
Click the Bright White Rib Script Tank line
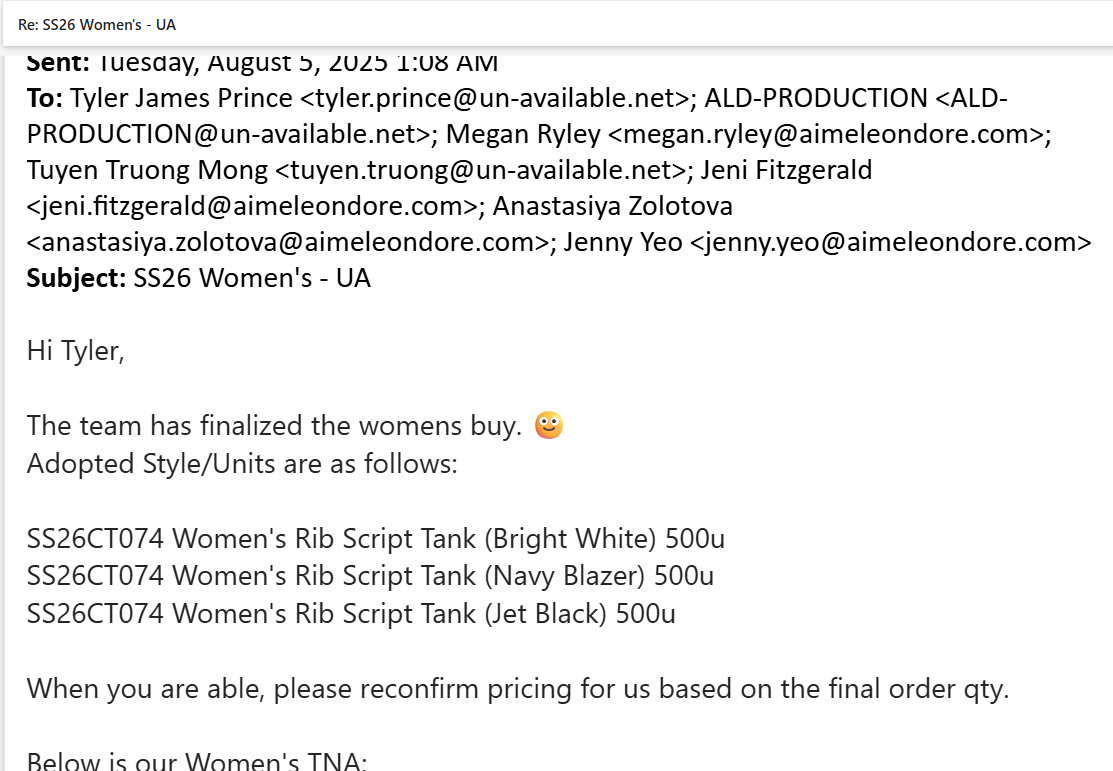coord(375,539)
